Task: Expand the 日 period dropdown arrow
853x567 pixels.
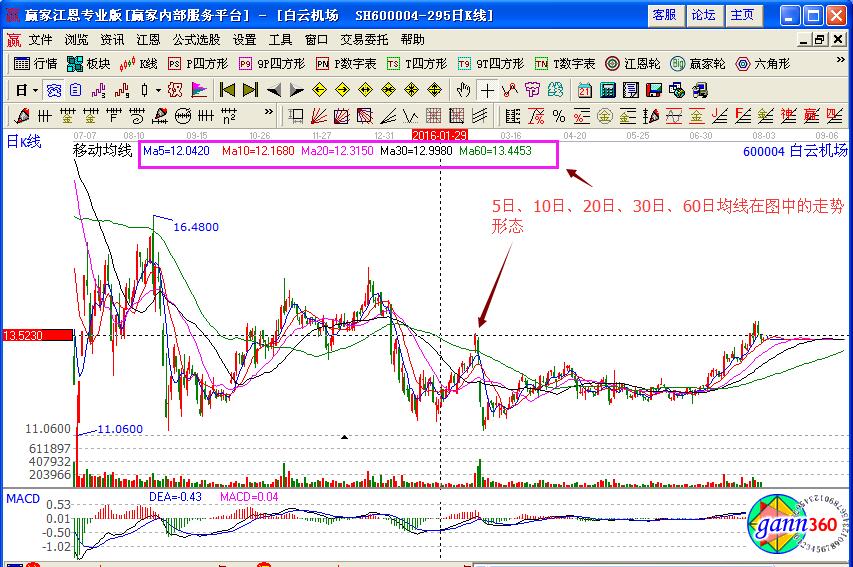Action: click(35, 89)
